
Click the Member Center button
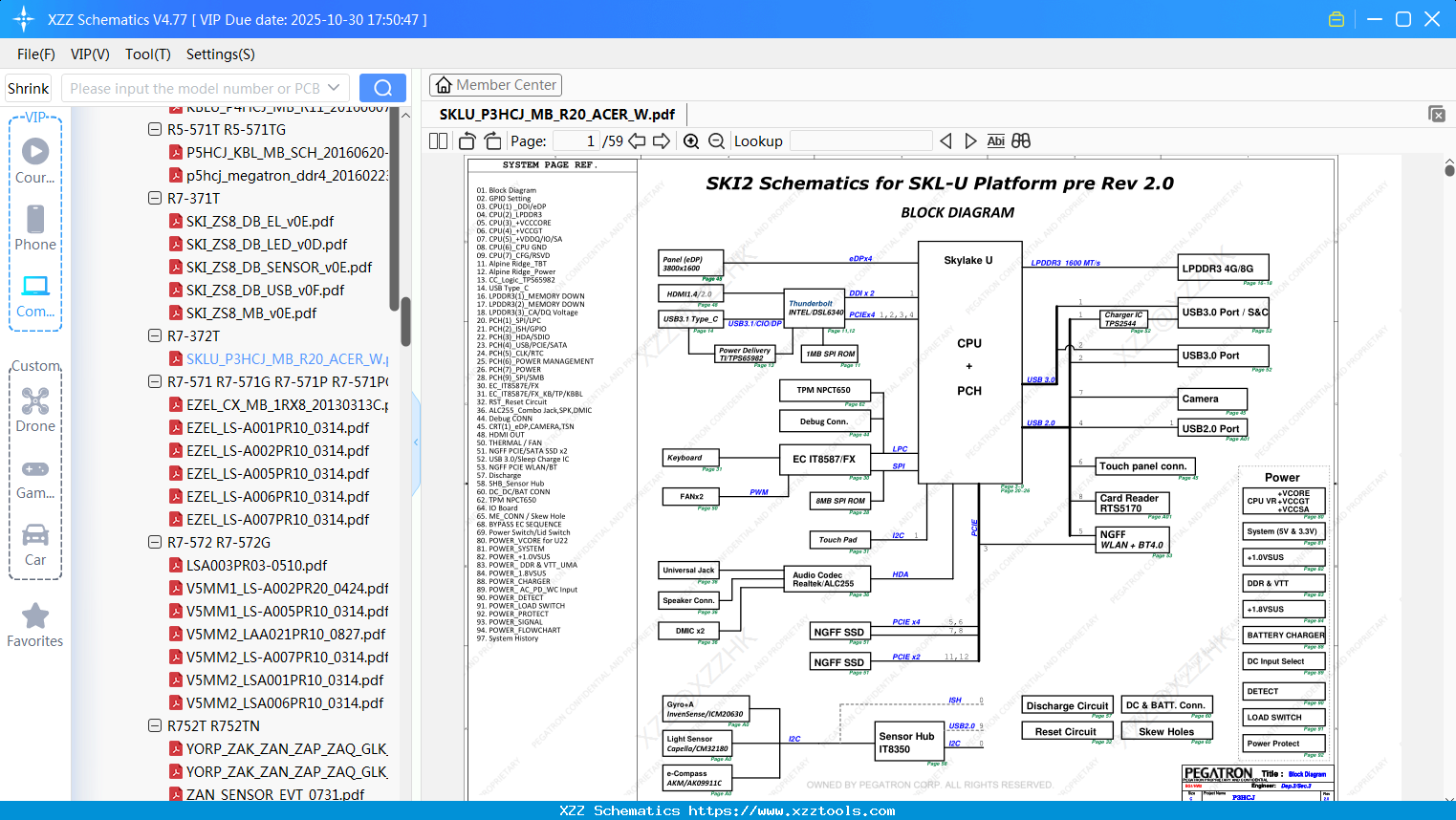pyautogui.click(x=495, y=85)
